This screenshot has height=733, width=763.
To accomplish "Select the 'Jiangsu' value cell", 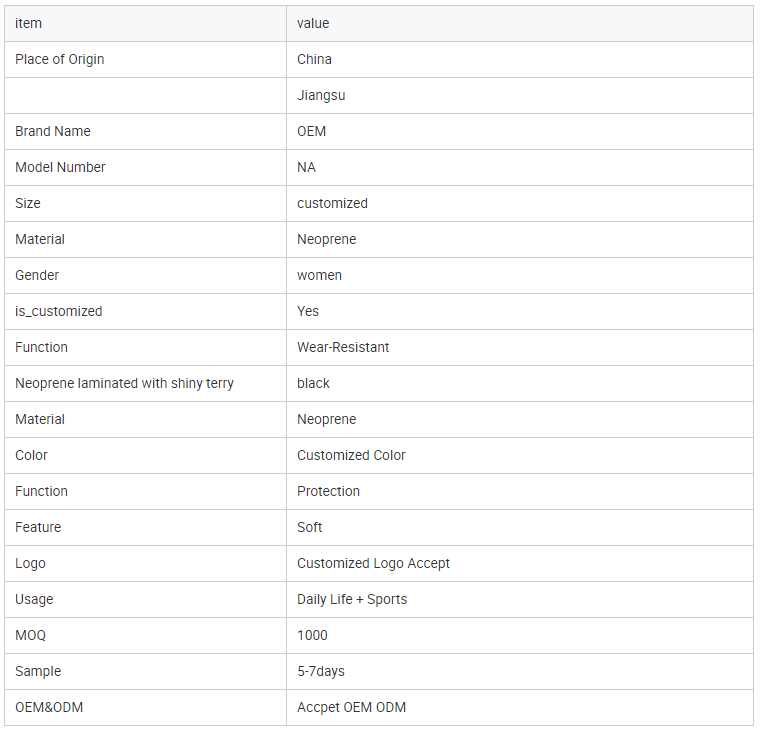I will 520,95.
